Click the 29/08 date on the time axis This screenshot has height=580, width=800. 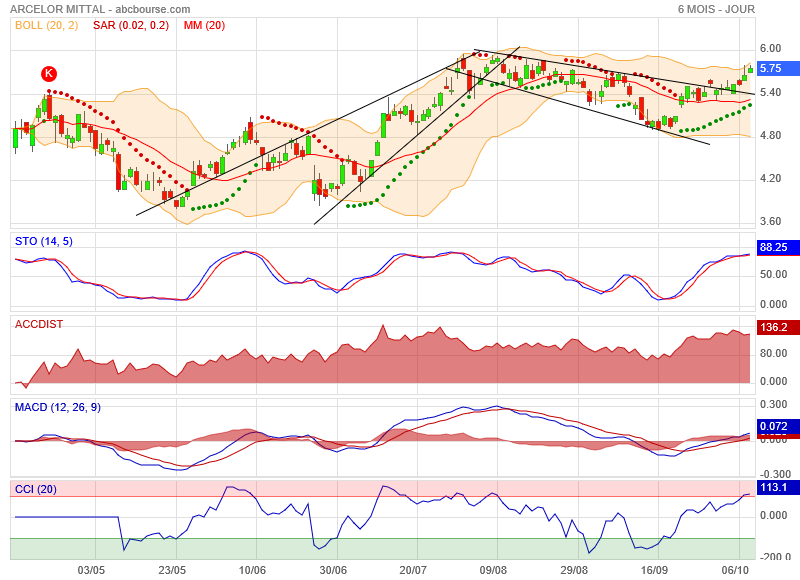point(574,570)
